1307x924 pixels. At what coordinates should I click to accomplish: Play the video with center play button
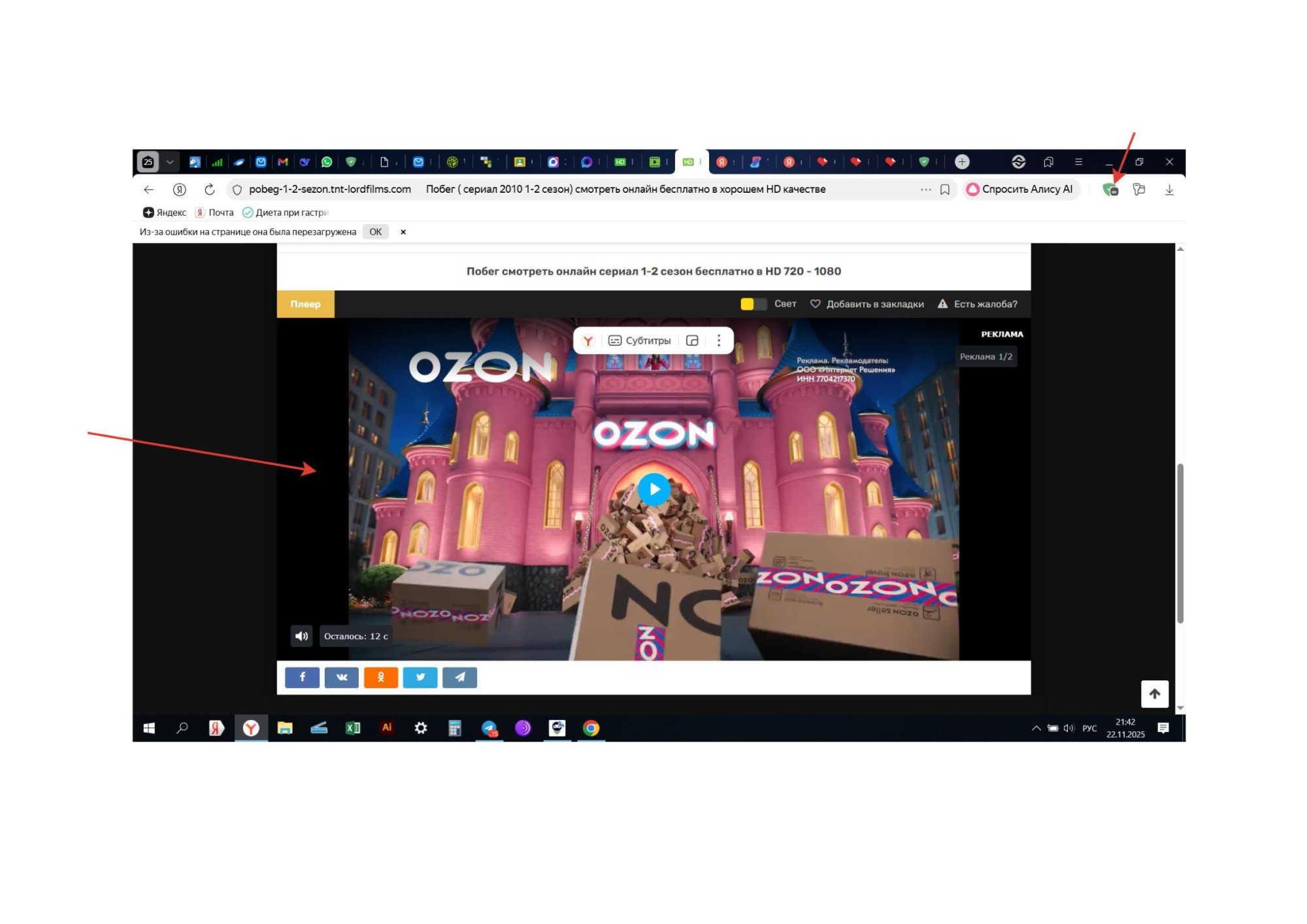(653, 489)
